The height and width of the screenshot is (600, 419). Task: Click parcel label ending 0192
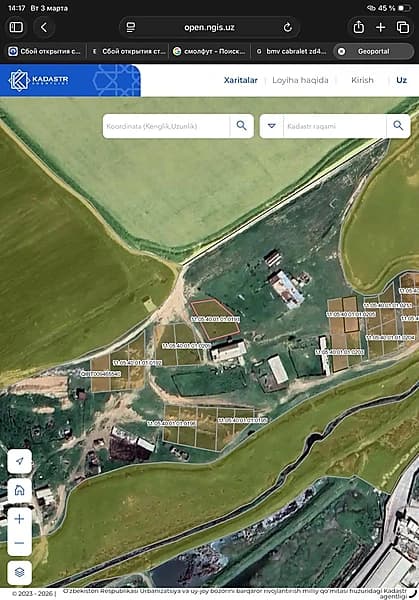[137, 363]
